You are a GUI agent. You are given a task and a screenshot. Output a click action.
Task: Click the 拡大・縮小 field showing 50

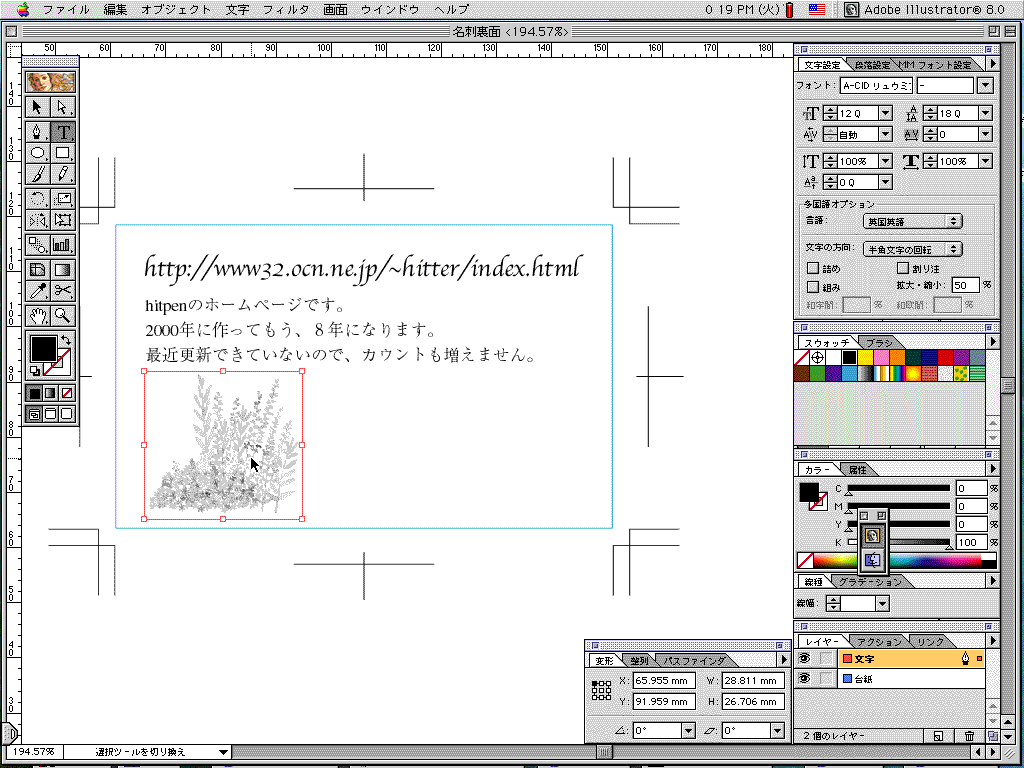point(965,285)
